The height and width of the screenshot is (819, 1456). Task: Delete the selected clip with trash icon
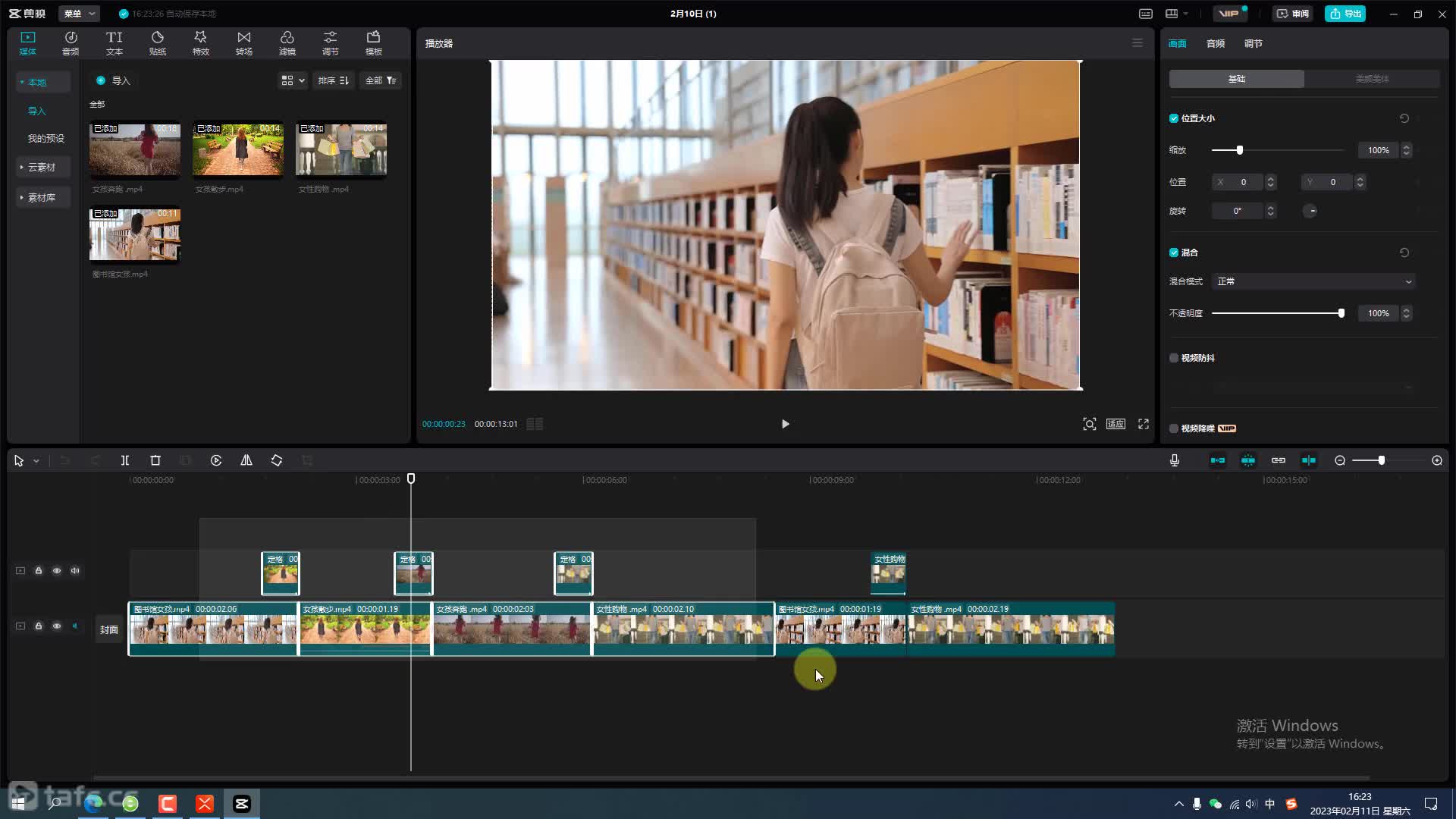coord(155,460)
